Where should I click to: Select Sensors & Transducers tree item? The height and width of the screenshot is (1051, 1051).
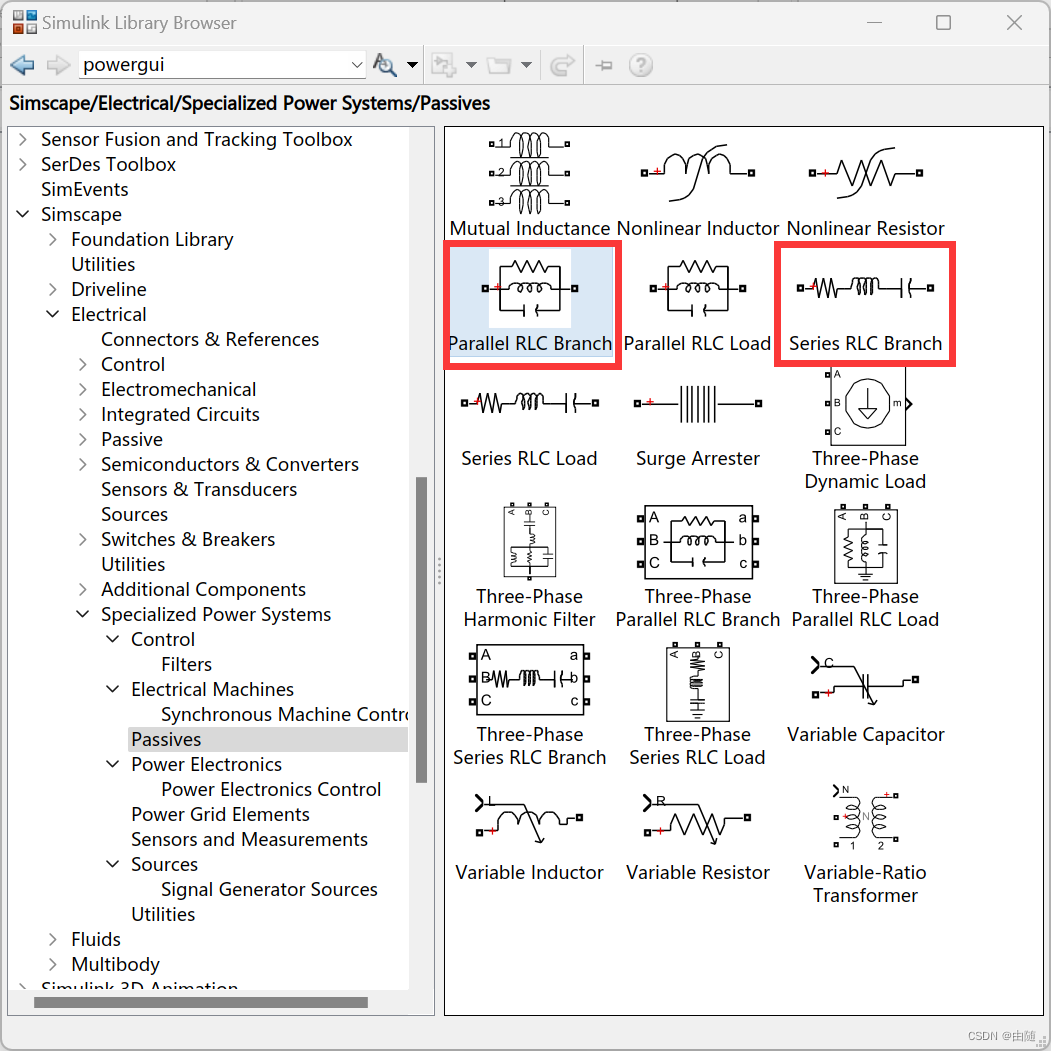[x=198, y=489]
